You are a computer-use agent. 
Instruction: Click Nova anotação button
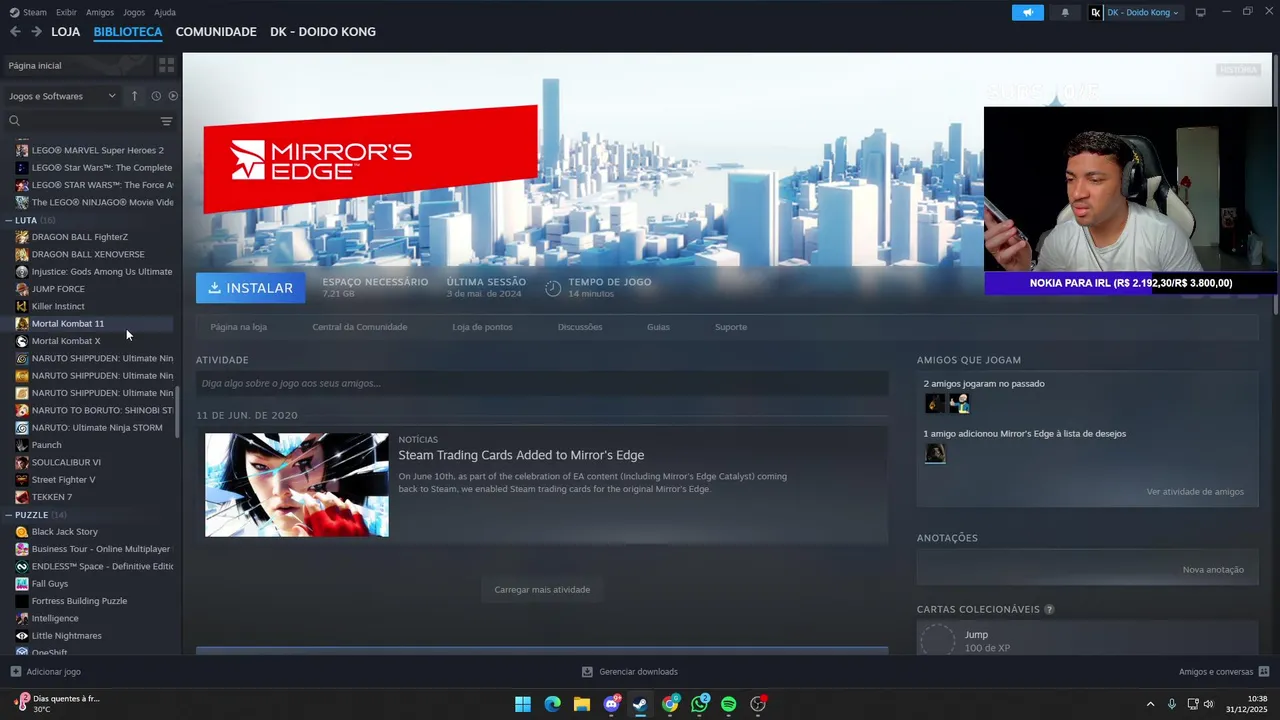click(1213, 570)
